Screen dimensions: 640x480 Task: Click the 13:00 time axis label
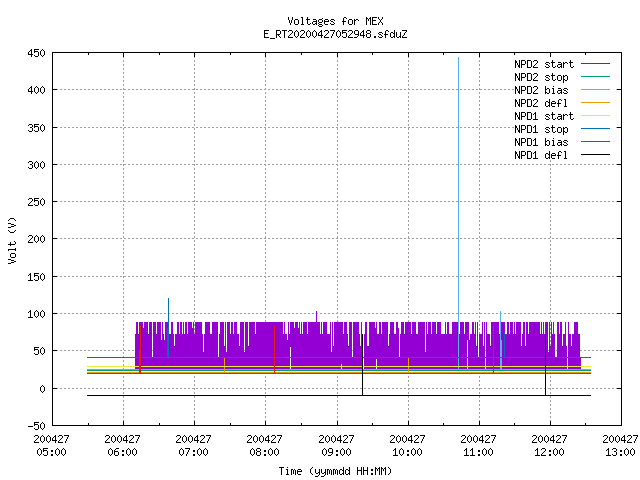[620, 452]
